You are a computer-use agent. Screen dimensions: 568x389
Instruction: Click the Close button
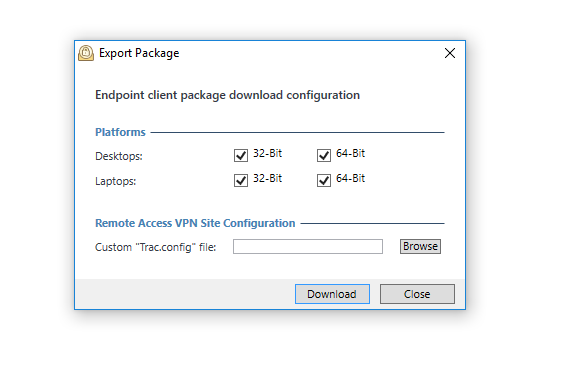[x=417, y=294]
